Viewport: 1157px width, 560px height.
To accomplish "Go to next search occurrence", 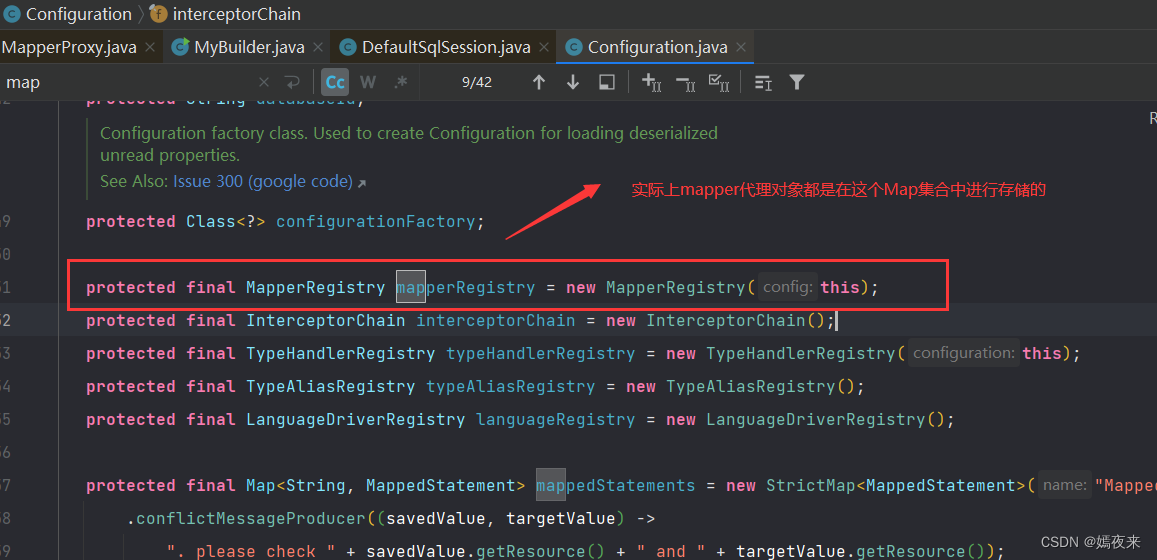I will tap(573, 83).
